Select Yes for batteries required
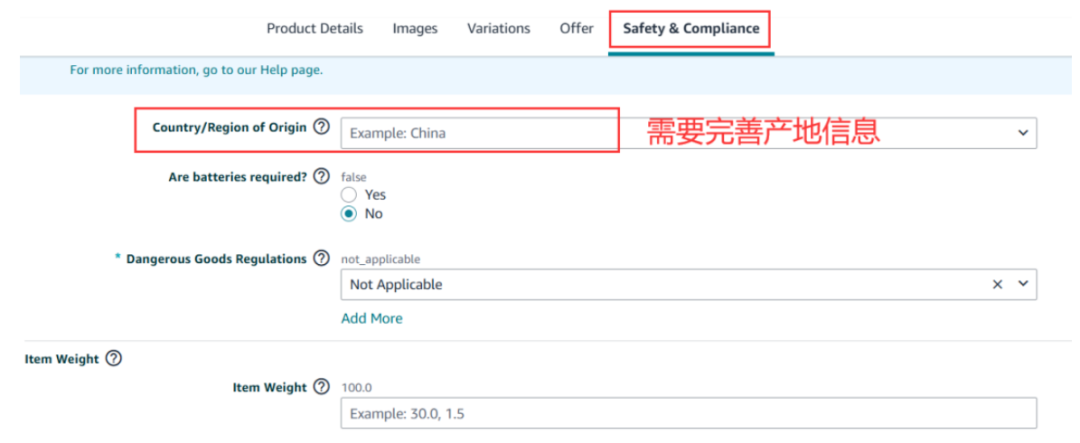The height and width of the screenshot is (443, 1080). tap(349, 195)
